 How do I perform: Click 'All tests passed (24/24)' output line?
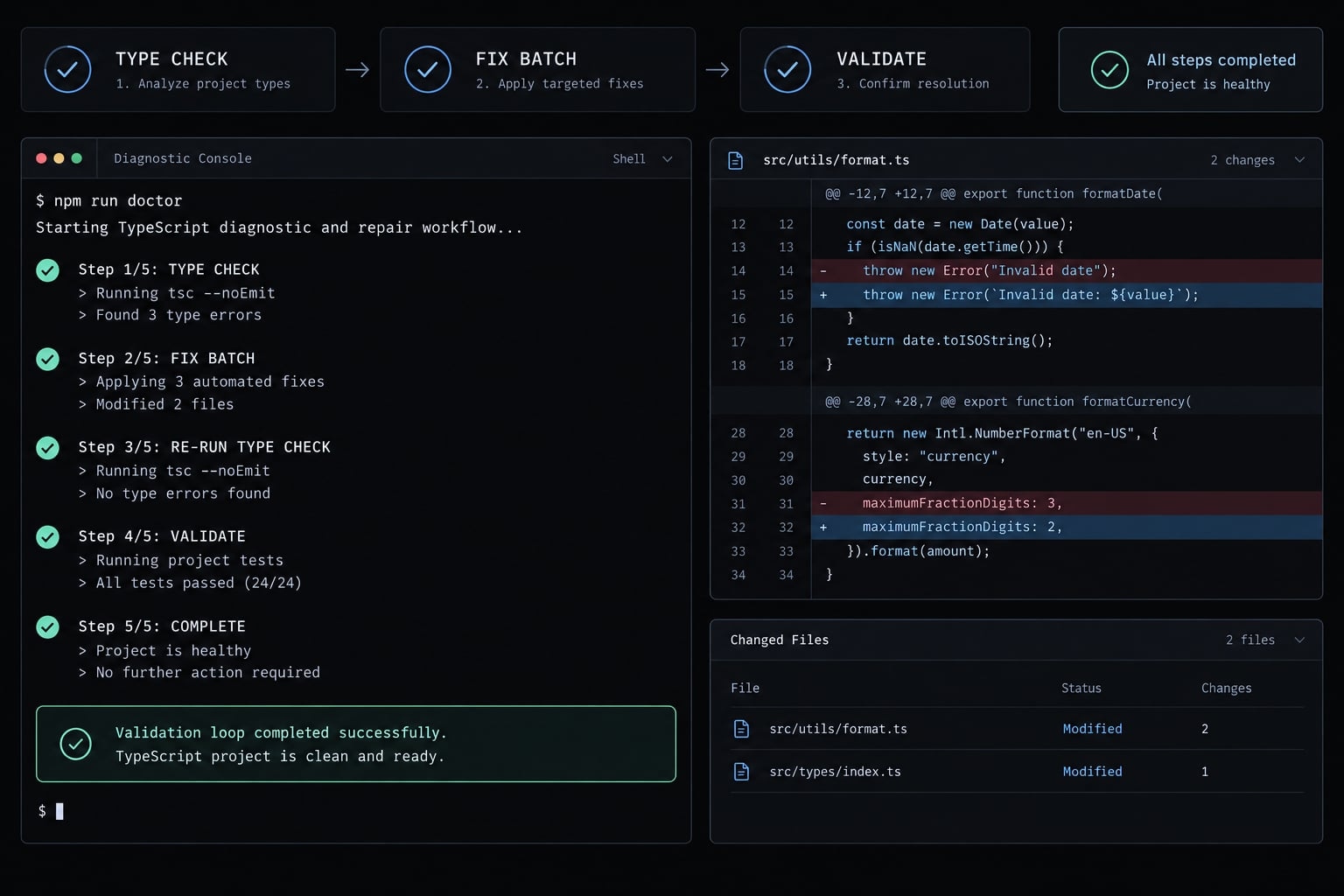tap(199, 583)
